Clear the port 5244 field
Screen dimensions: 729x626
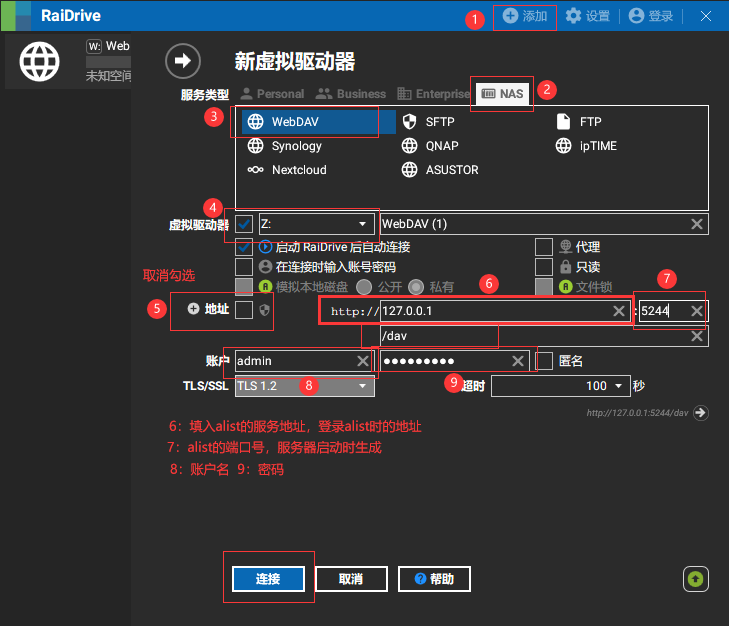[696, 311]
